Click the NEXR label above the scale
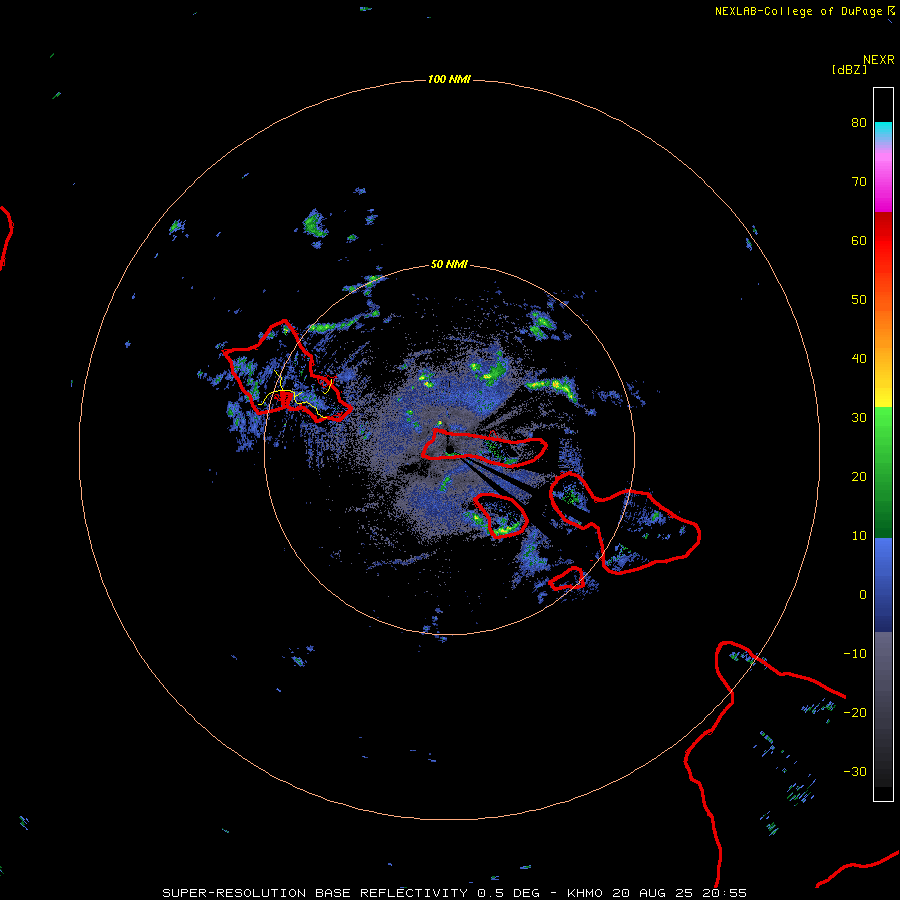 [x=879, y=60]
